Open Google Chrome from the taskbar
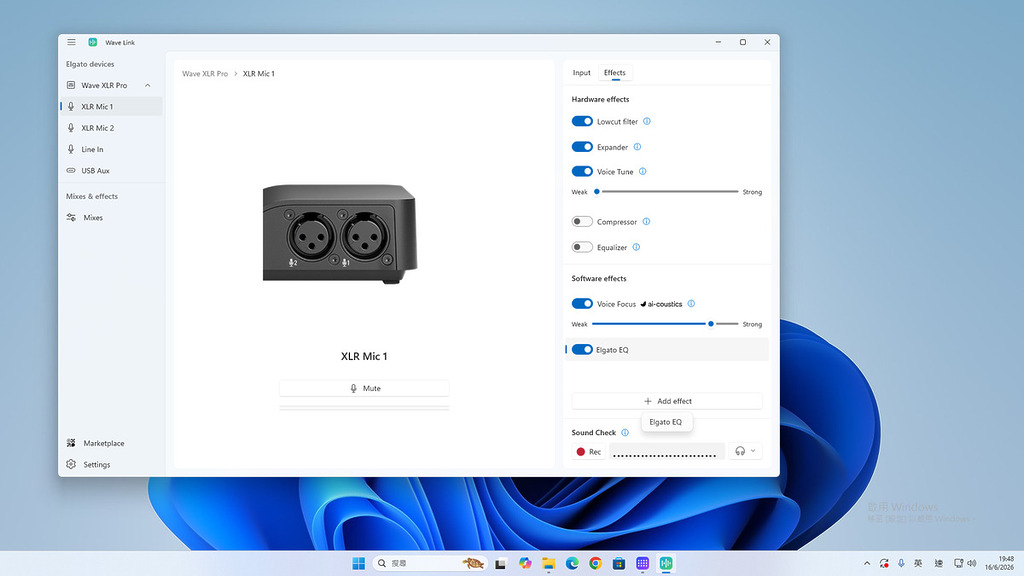 click(596, 563)
